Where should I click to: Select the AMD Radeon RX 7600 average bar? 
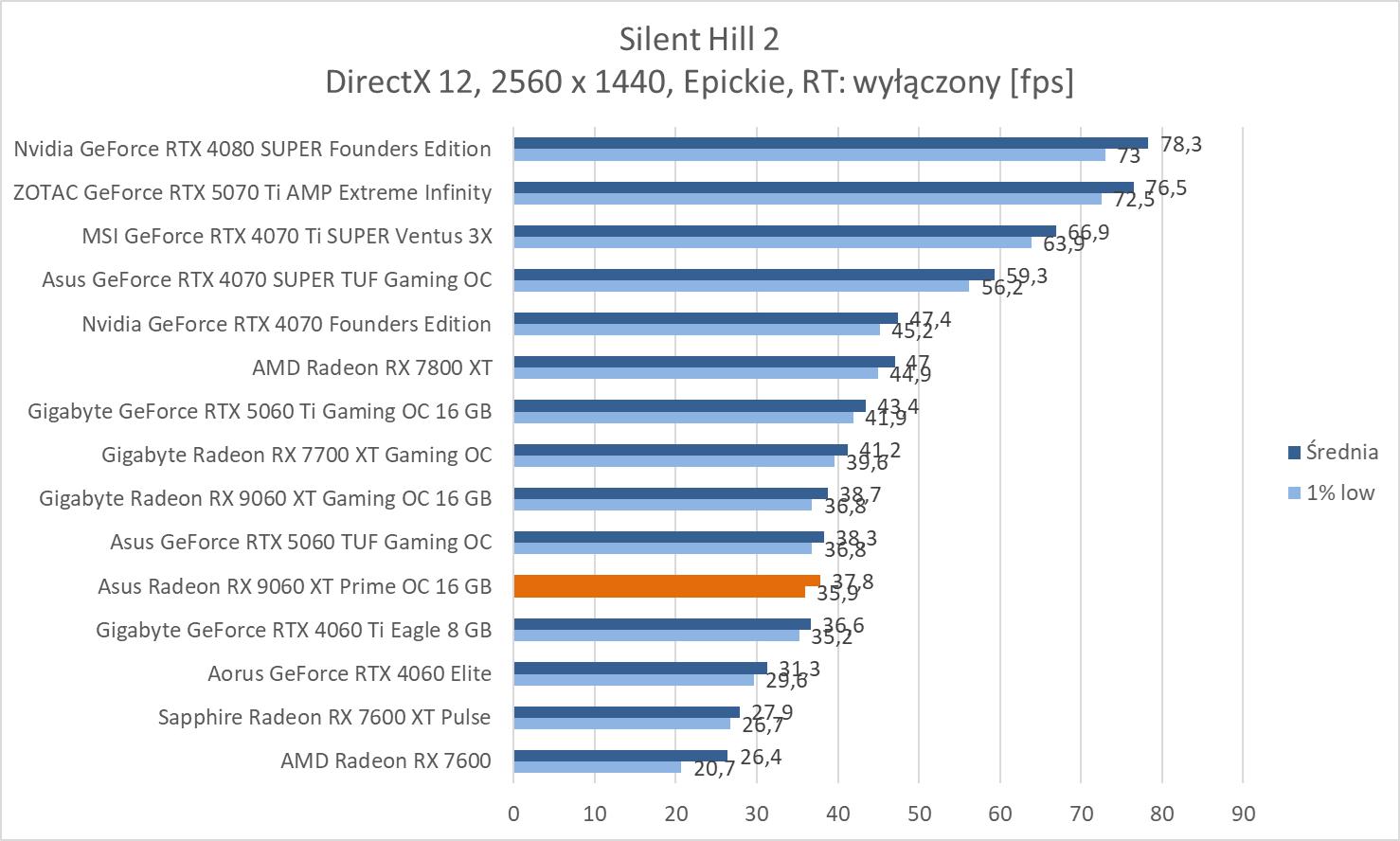point(619,756)
